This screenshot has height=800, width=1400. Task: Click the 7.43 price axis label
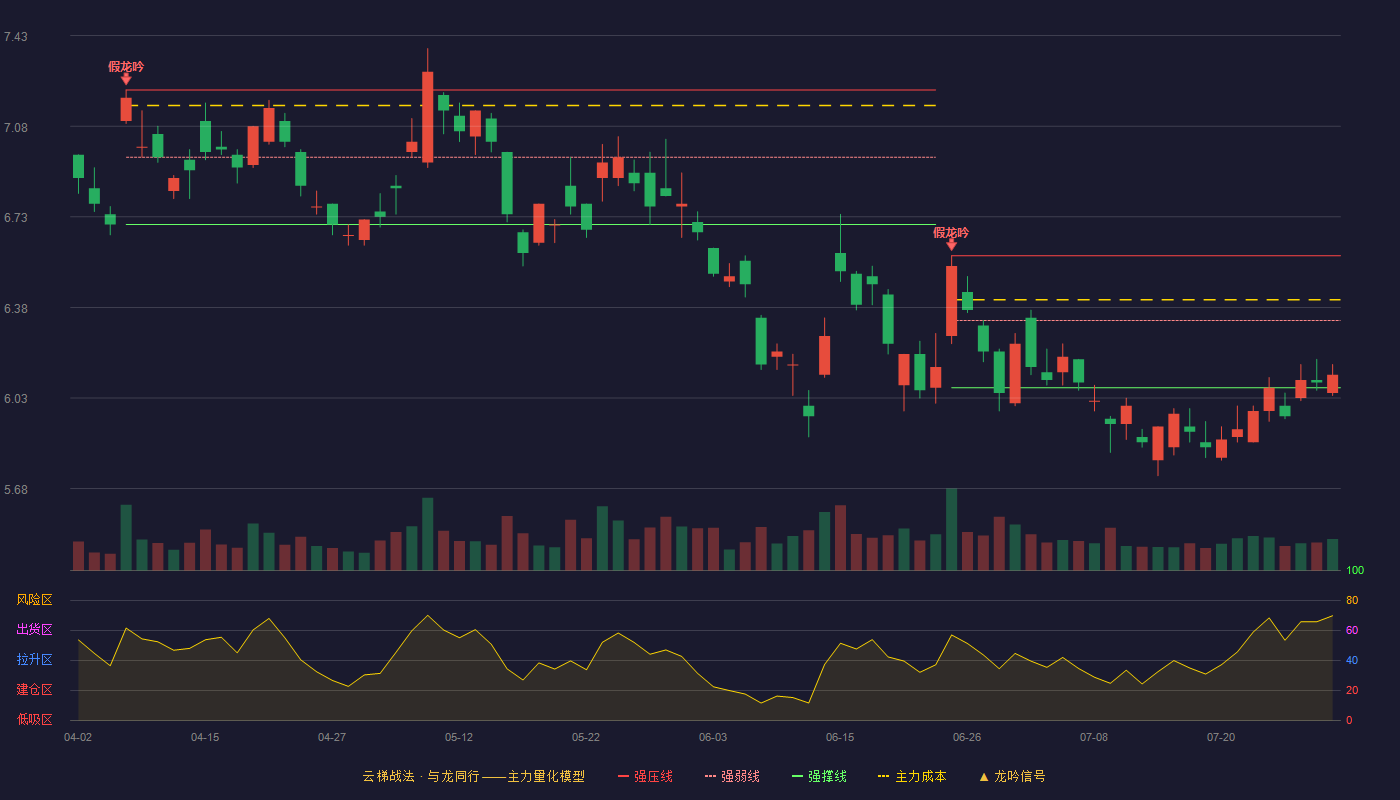point(16,37)
